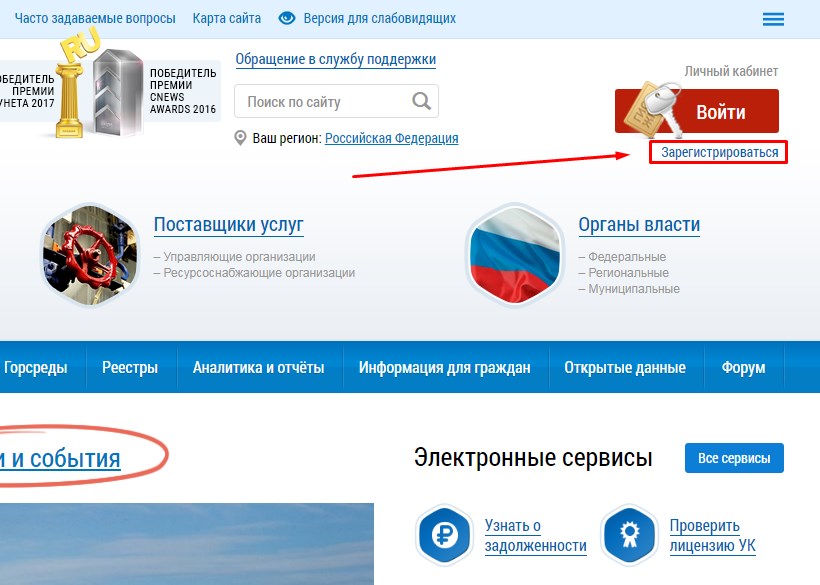Image resolution: width=820 pixels, height=585 pixels.
Task: Open the Аналитика и отчёты menu
Action: (x=258, y=367)
